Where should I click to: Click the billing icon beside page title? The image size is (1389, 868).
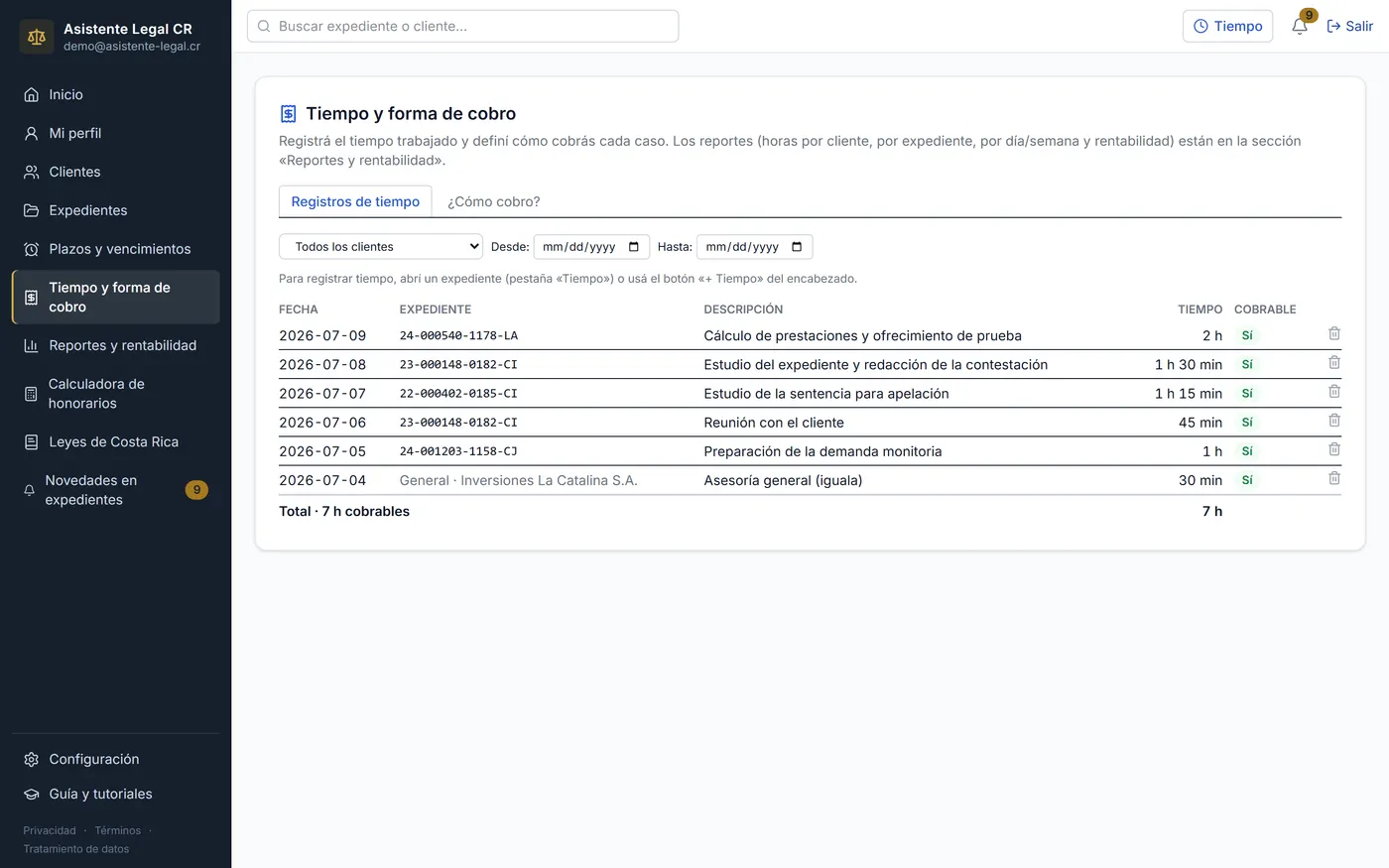[288, 114]
